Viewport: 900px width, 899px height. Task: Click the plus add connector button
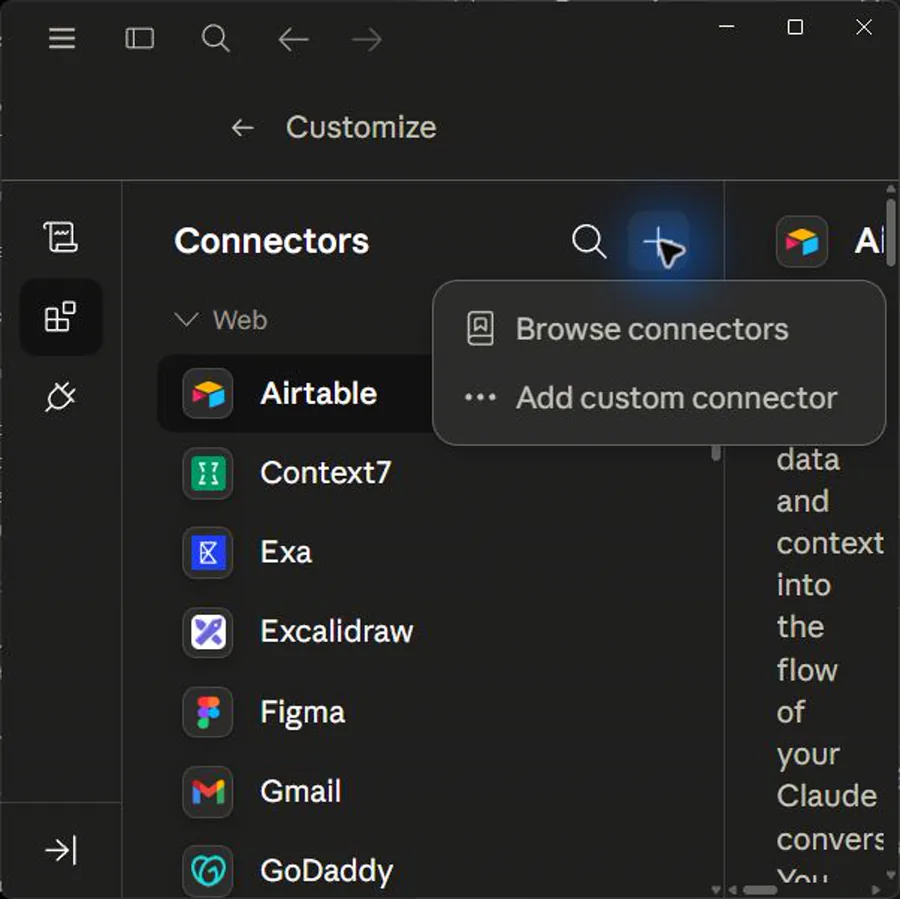click(x=658, y=242)
